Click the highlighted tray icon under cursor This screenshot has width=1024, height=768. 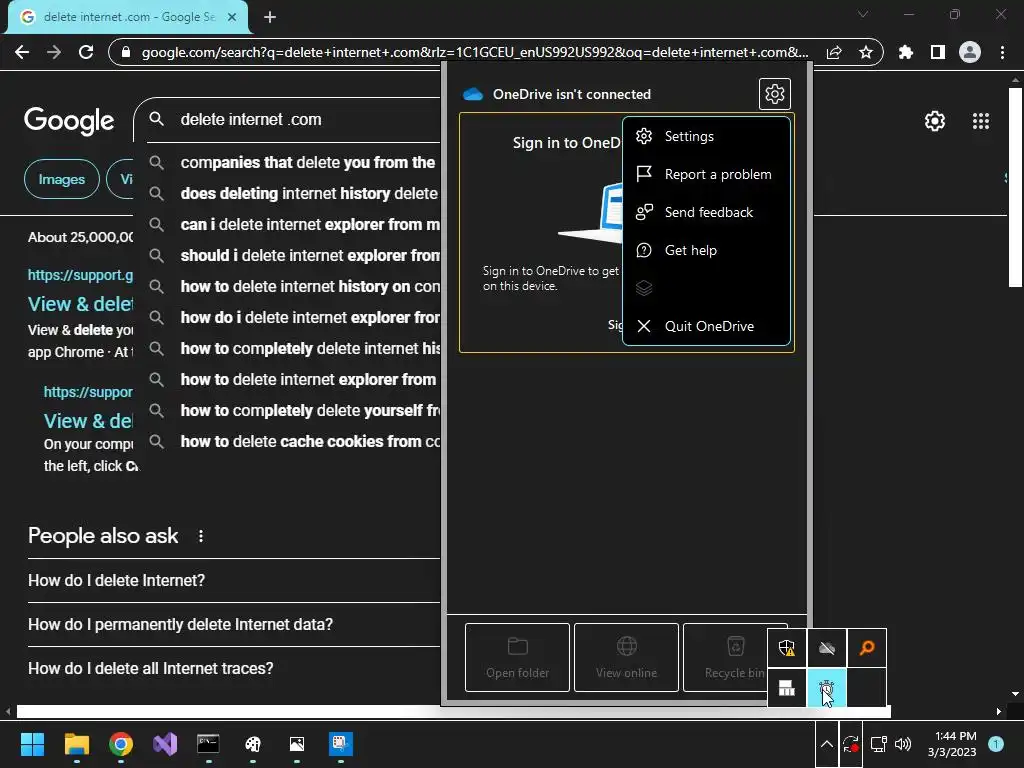tap(827, 688)
